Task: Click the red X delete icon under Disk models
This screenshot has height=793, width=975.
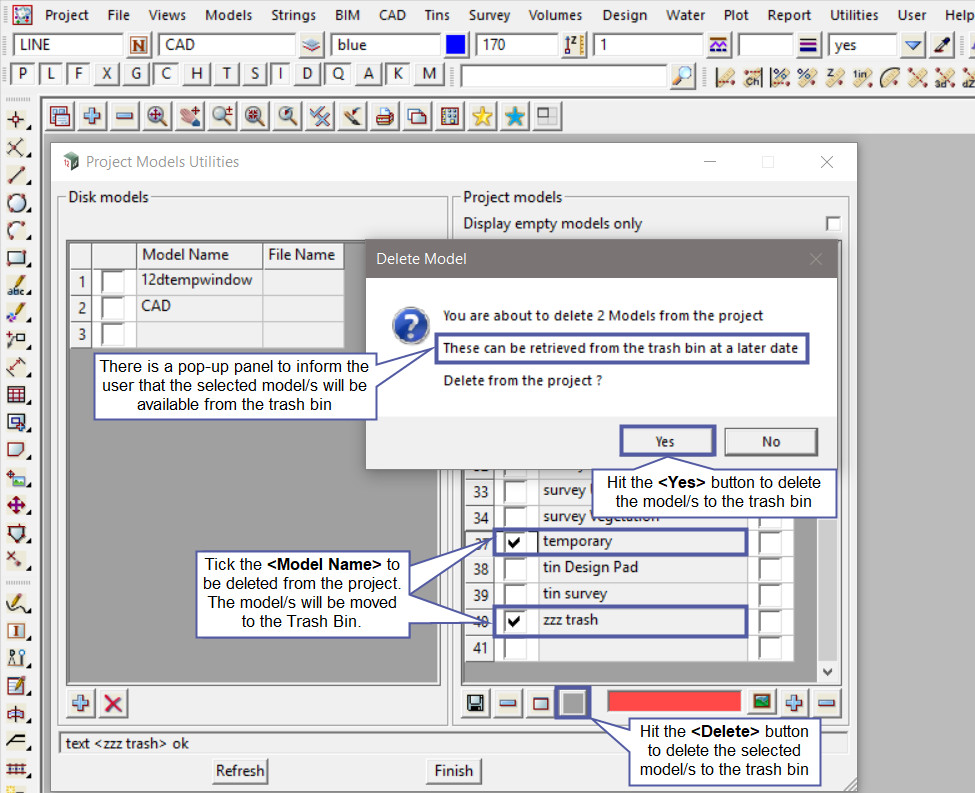Action: click(114, 703)
